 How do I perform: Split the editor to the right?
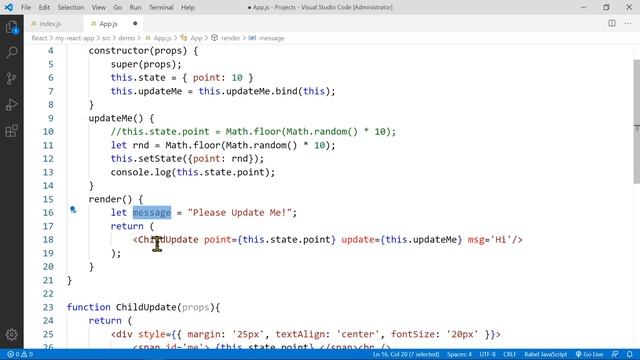(x=611, y=23)
